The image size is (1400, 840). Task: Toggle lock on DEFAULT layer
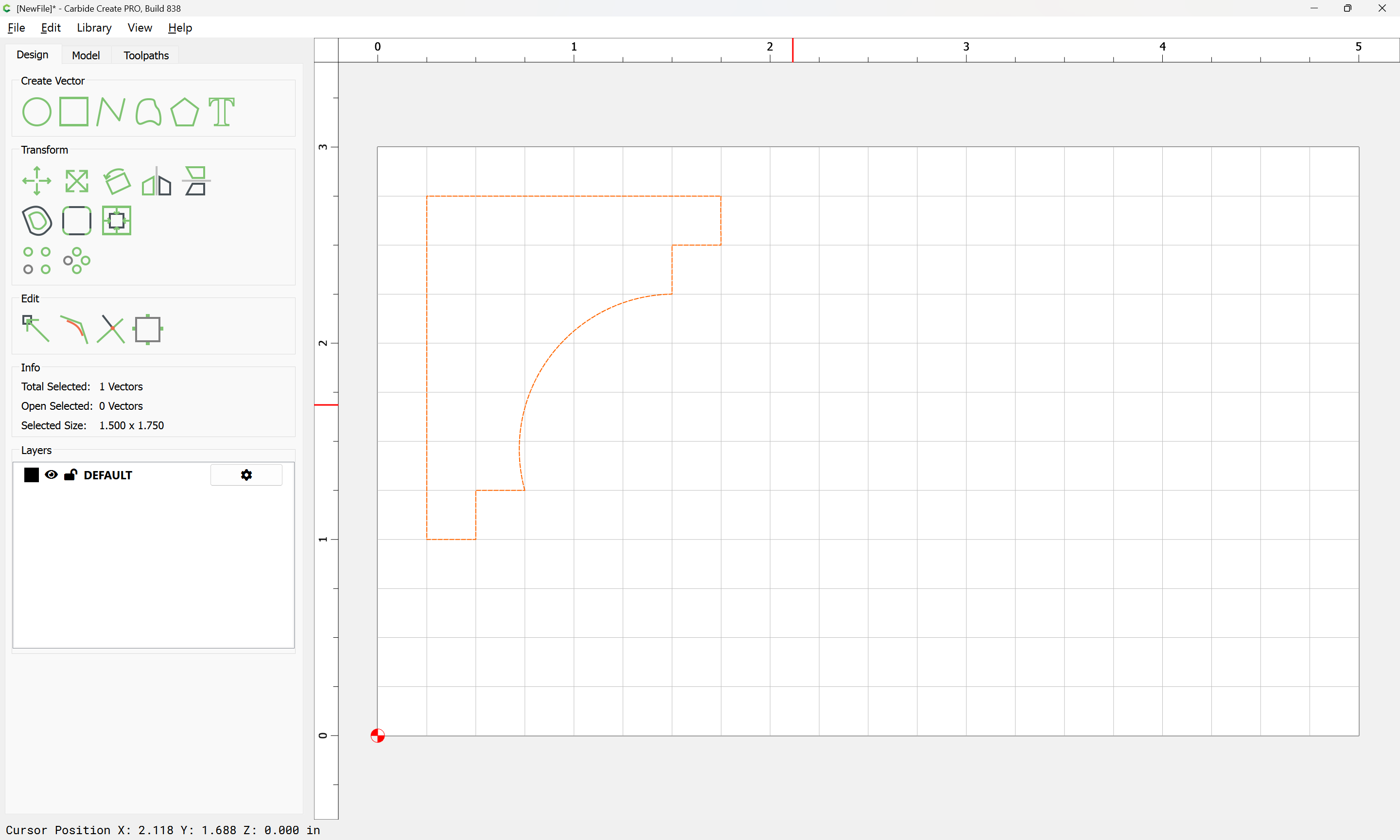(x=70, y=475)
